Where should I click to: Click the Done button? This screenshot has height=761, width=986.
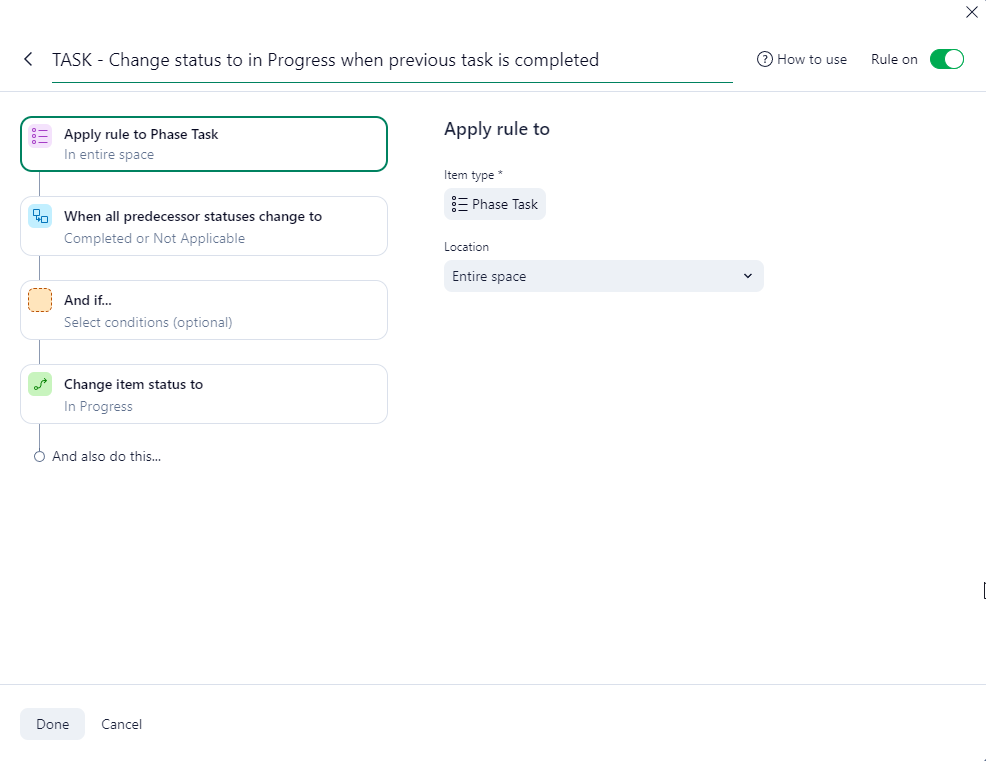(52, 724)
